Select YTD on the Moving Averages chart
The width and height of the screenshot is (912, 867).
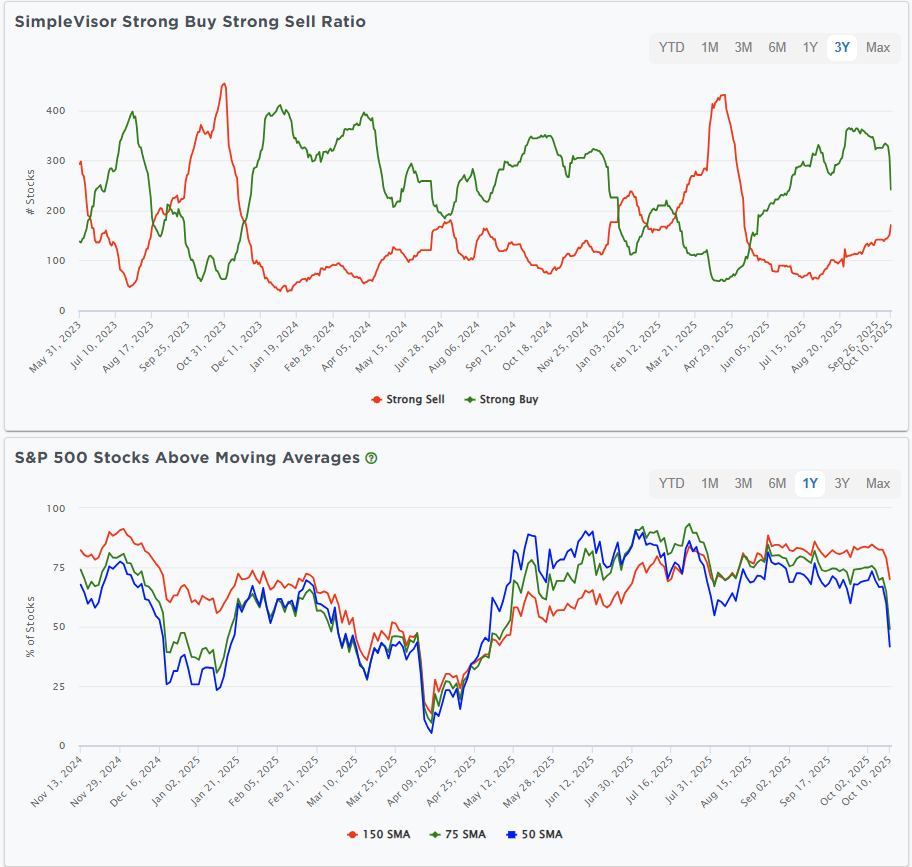[672, 483]
